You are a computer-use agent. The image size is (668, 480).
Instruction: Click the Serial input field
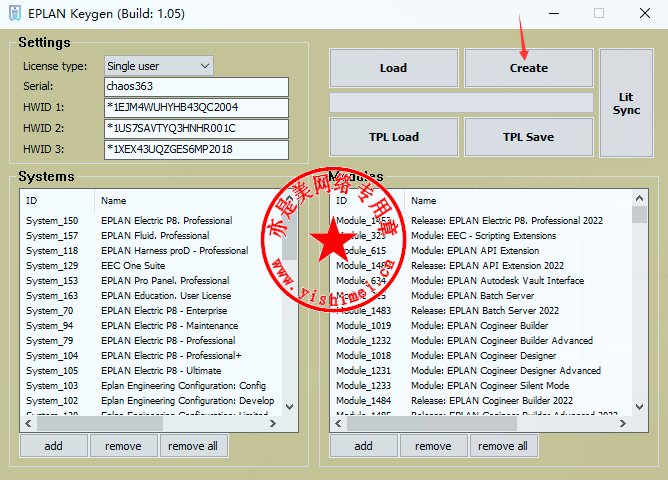click(196, 86)
